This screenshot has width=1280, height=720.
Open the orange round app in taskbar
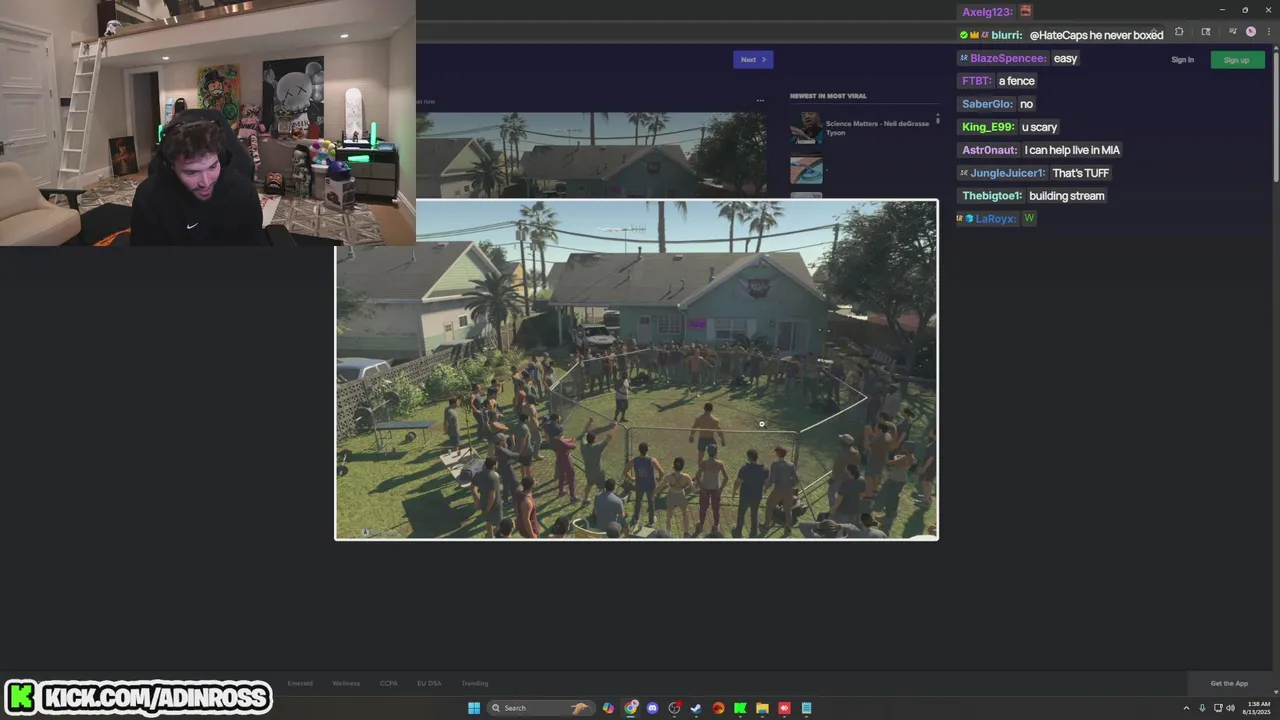[x=718, y=708]
